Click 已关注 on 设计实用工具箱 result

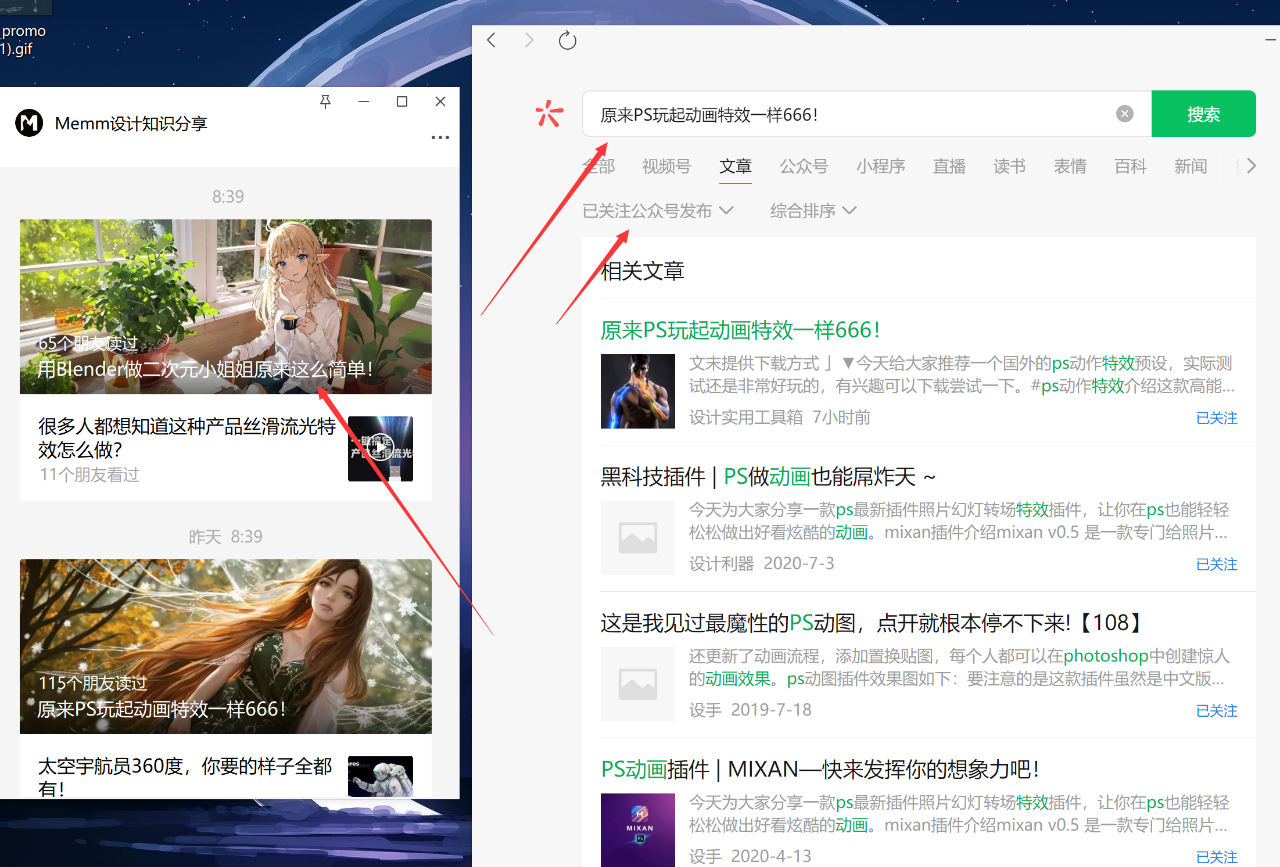click(x=1217, y=419)
